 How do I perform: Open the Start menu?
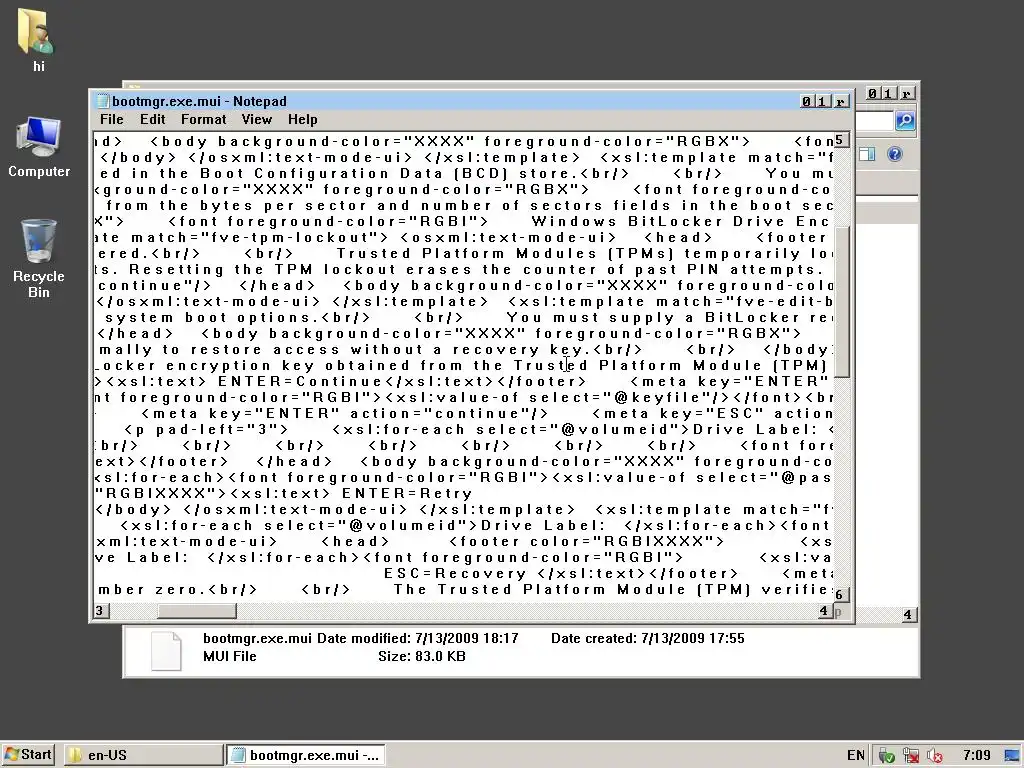point(28,755)
